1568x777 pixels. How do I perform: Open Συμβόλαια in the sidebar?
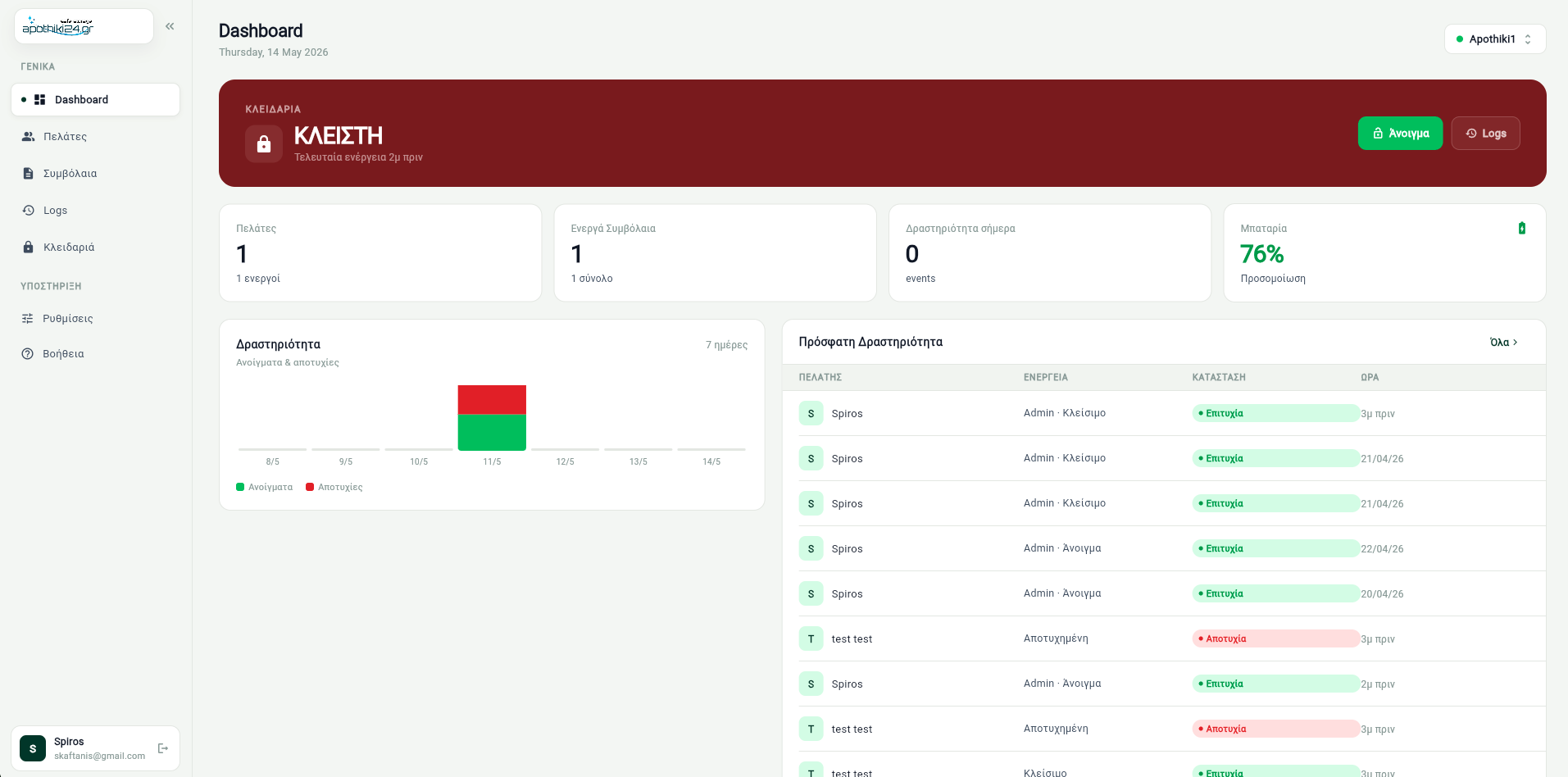[95, 174]
